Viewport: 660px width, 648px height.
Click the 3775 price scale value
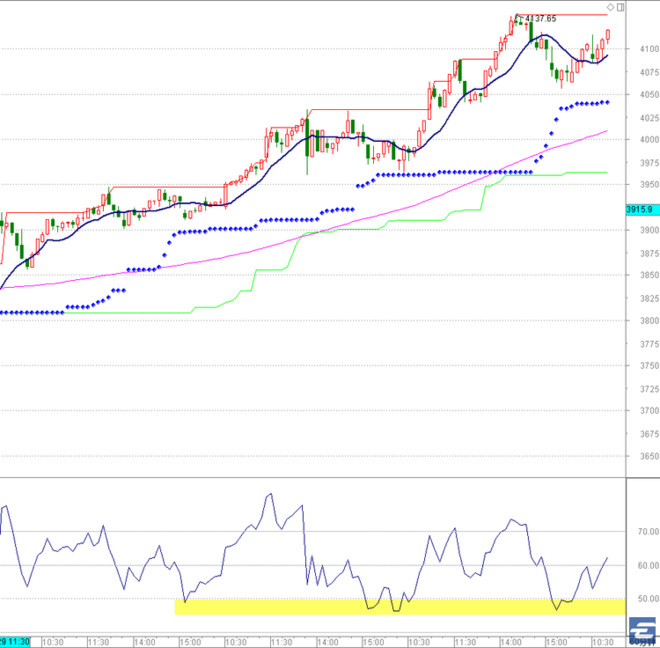point(649,344)
